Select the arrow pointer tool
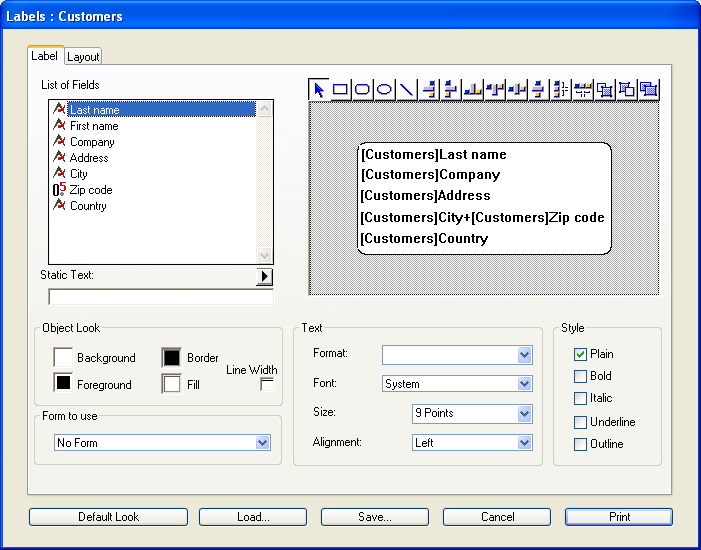The width and height of the screenshot is (701, 550). click(319, 90)
